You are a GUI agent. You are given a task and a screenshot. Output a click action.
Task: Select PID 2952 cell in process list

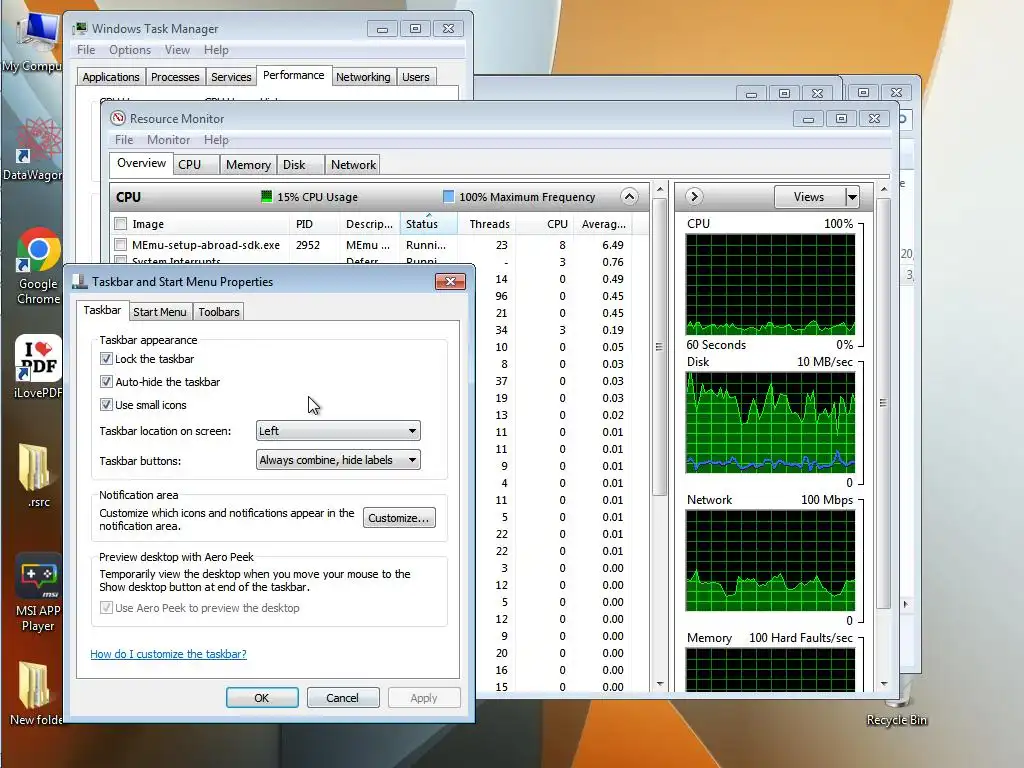point(314,245)
